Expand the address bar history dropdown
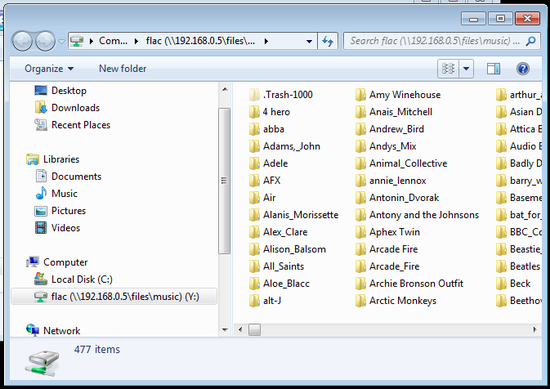 (309, 41)
